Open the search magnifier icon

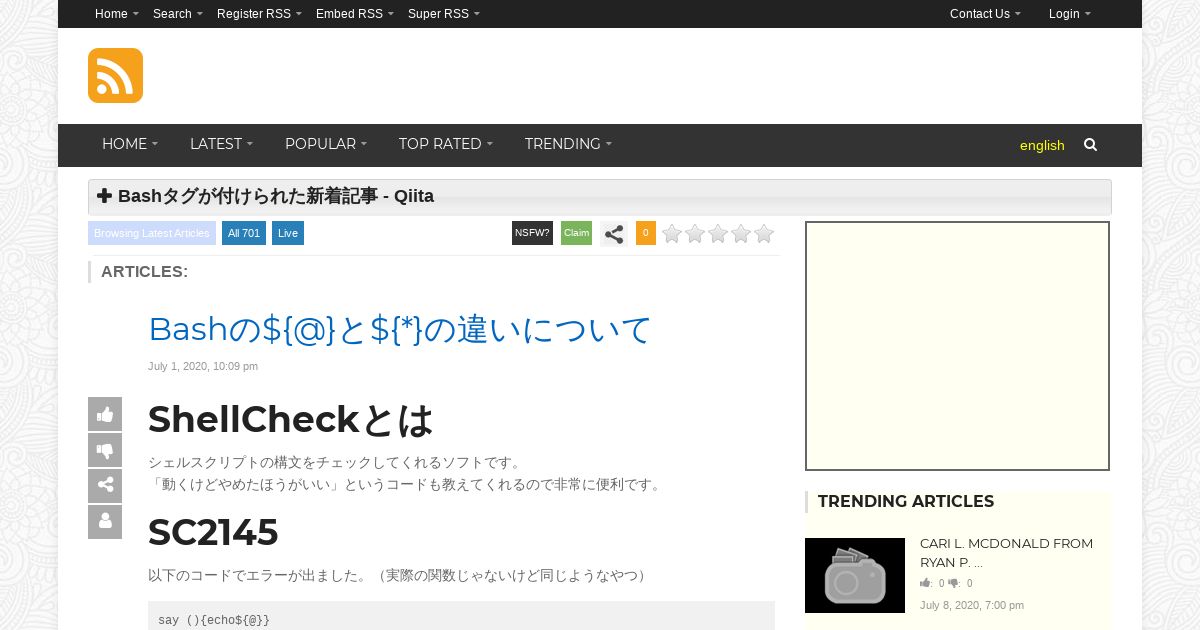1090,144
